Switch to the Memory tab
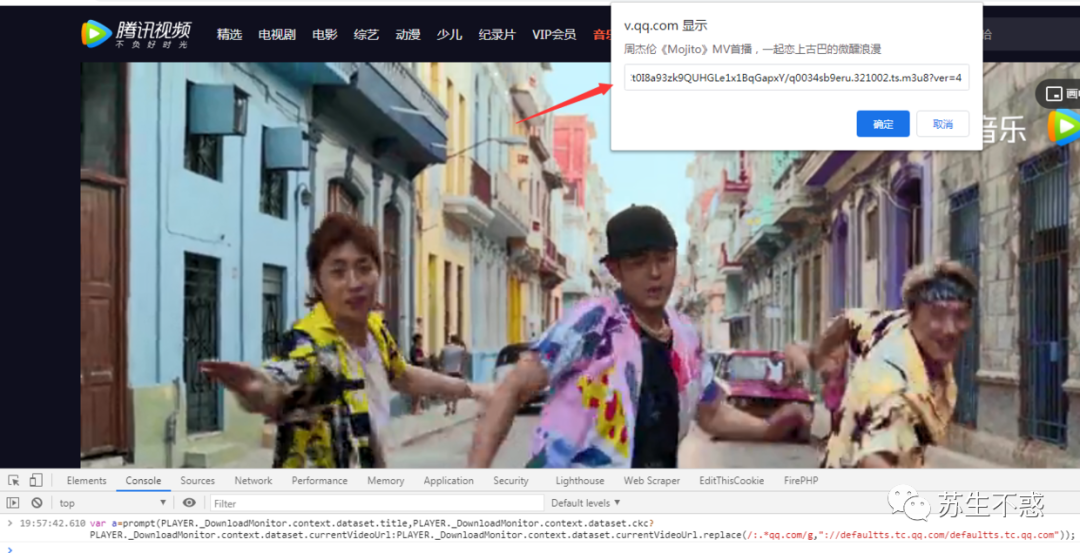 [386, 481]
